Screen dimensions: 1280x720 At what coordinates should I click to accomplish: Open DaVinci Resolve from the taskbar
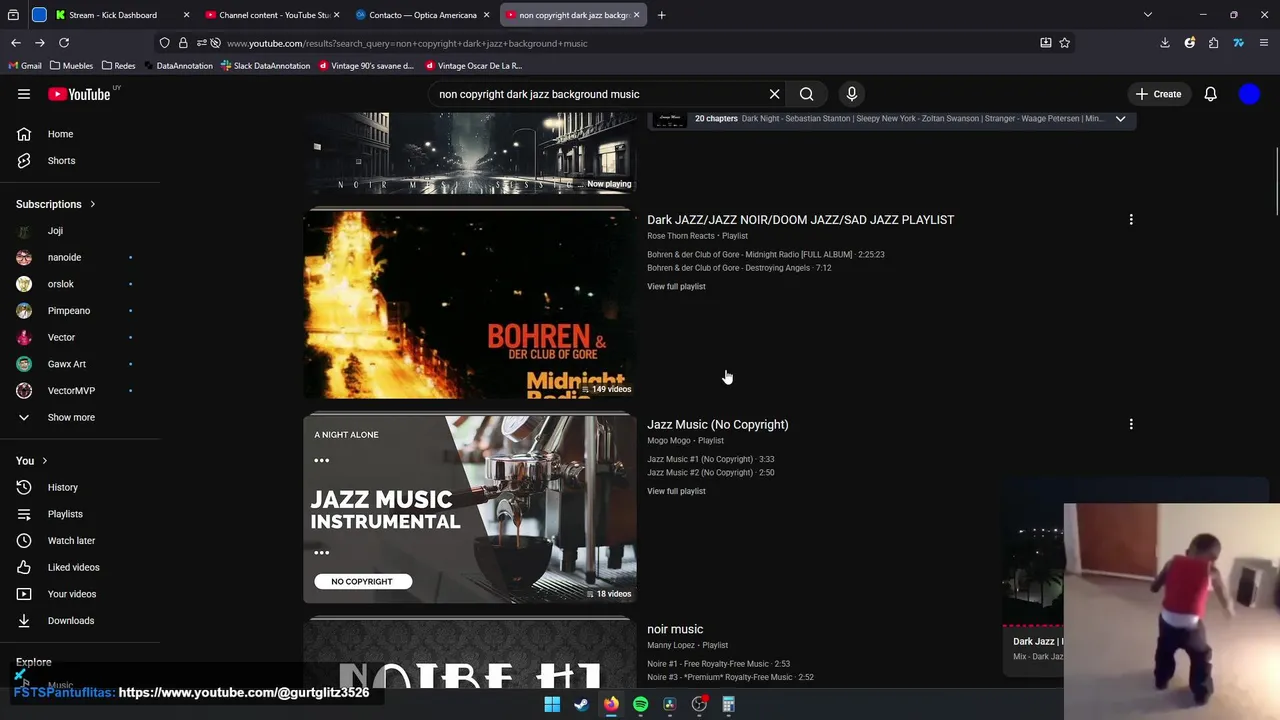670,704
